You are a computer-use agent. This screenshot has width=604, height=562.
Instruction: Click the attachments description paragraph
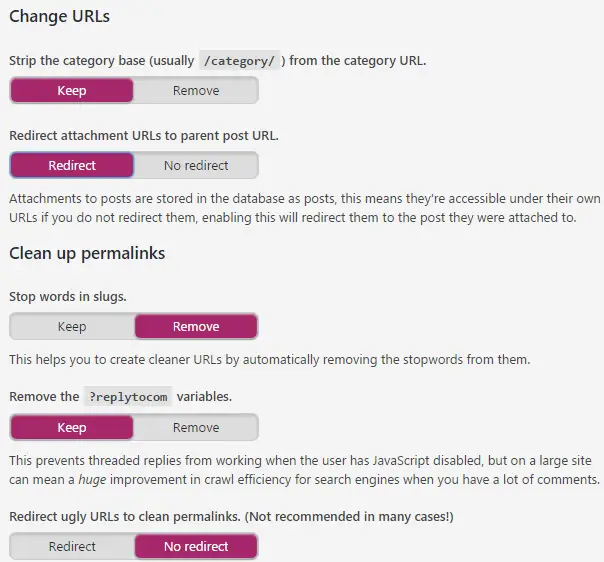coord(300,208)
